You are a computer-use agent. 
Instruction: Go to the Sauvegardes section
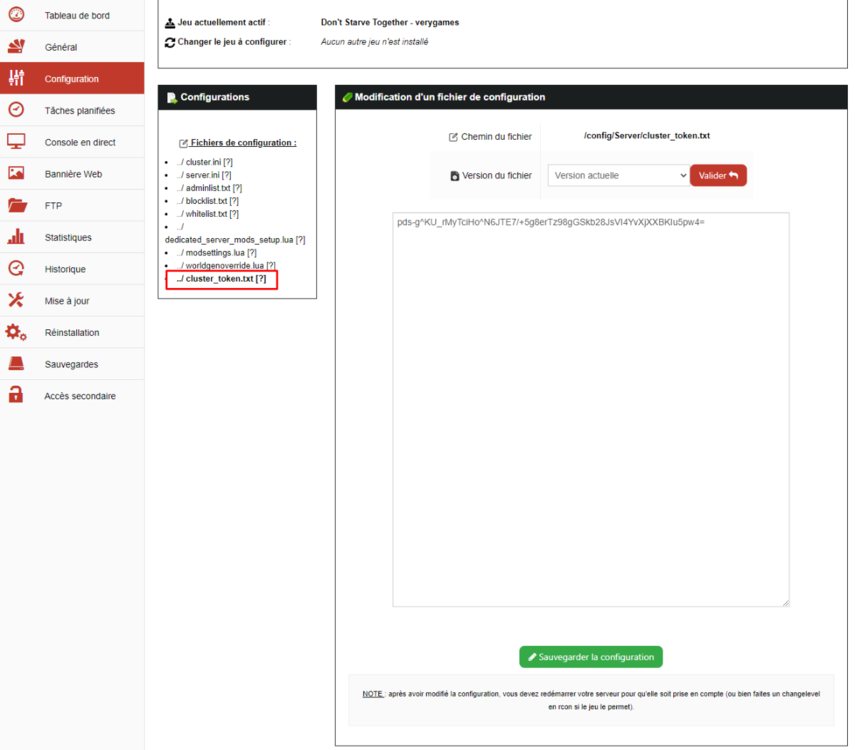pos(71,364)
